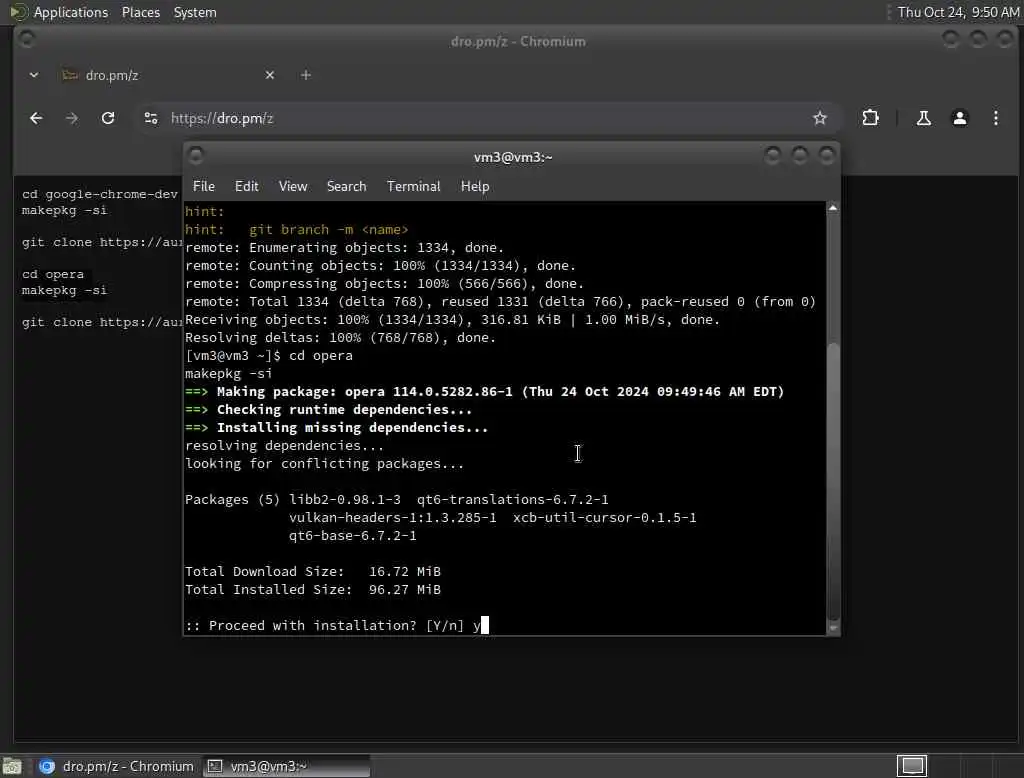Click terminal scrollbar down arrow
The height and width of the screenshot is (778, 1024).
click(833, 628)
